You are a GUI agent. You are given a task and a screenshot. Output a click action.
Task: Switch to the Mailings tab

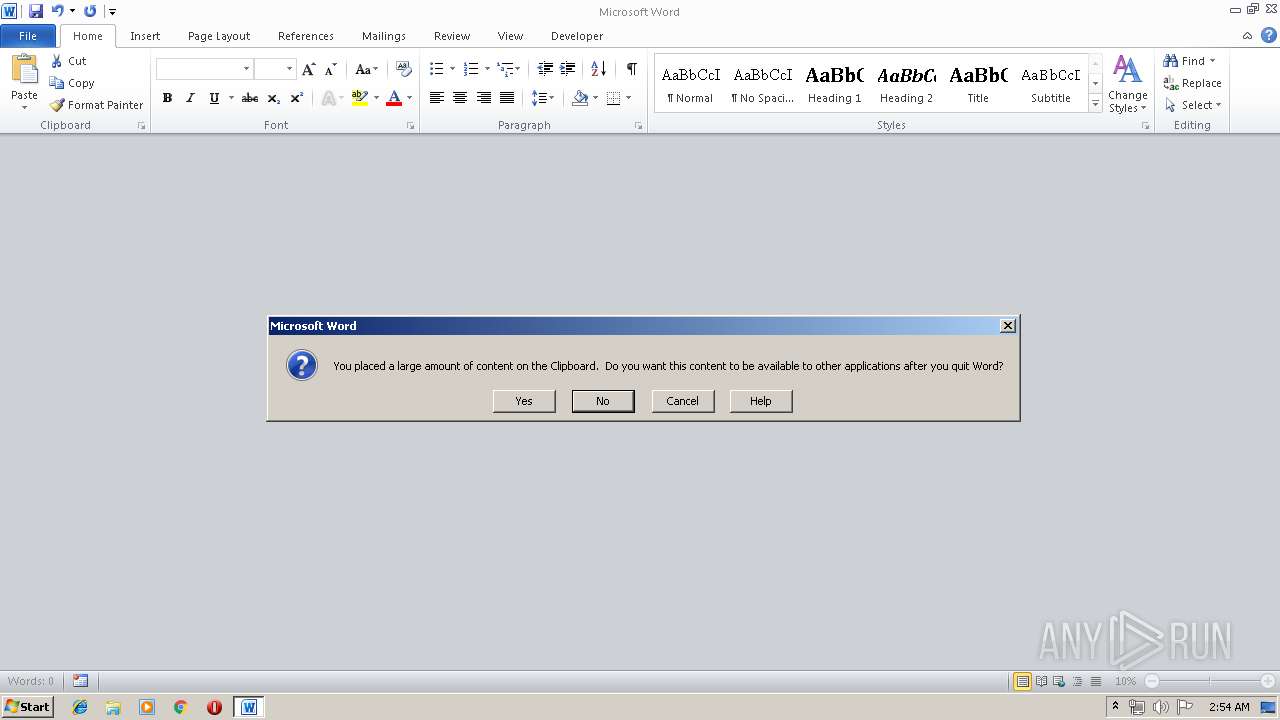click(x=384, y=36)
